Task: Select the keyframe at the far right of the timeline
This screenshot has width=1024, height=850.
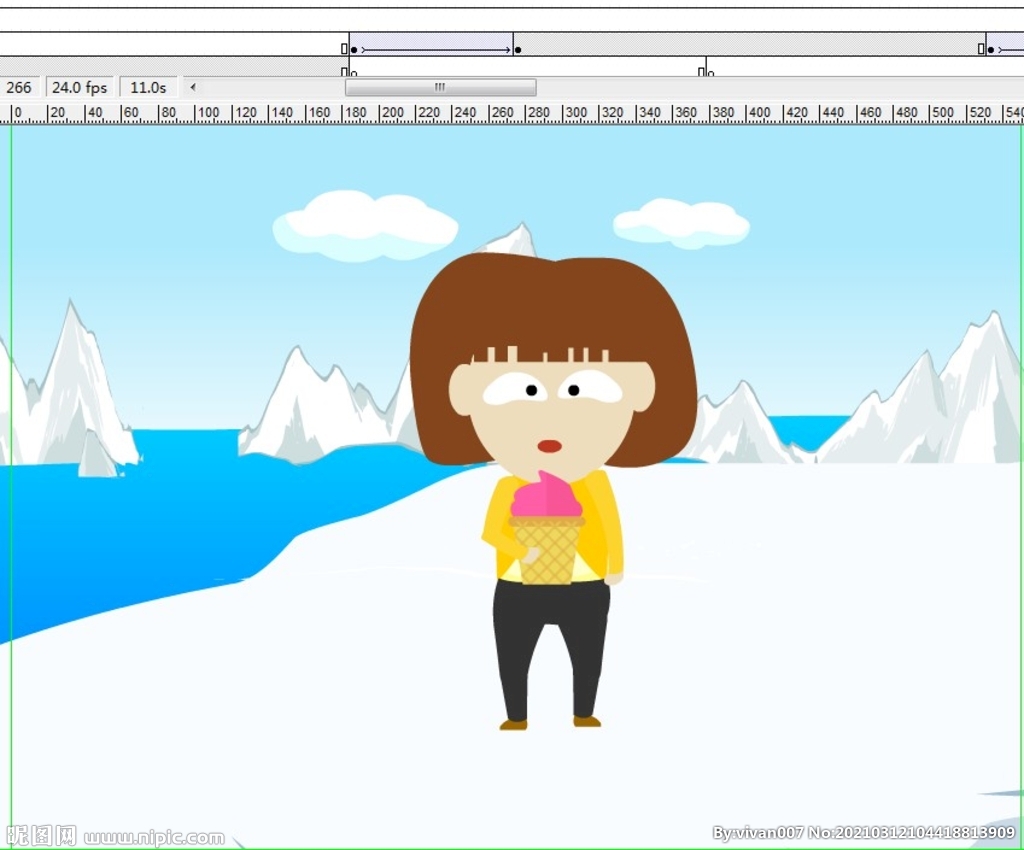Action: click(x=990, y=49)
